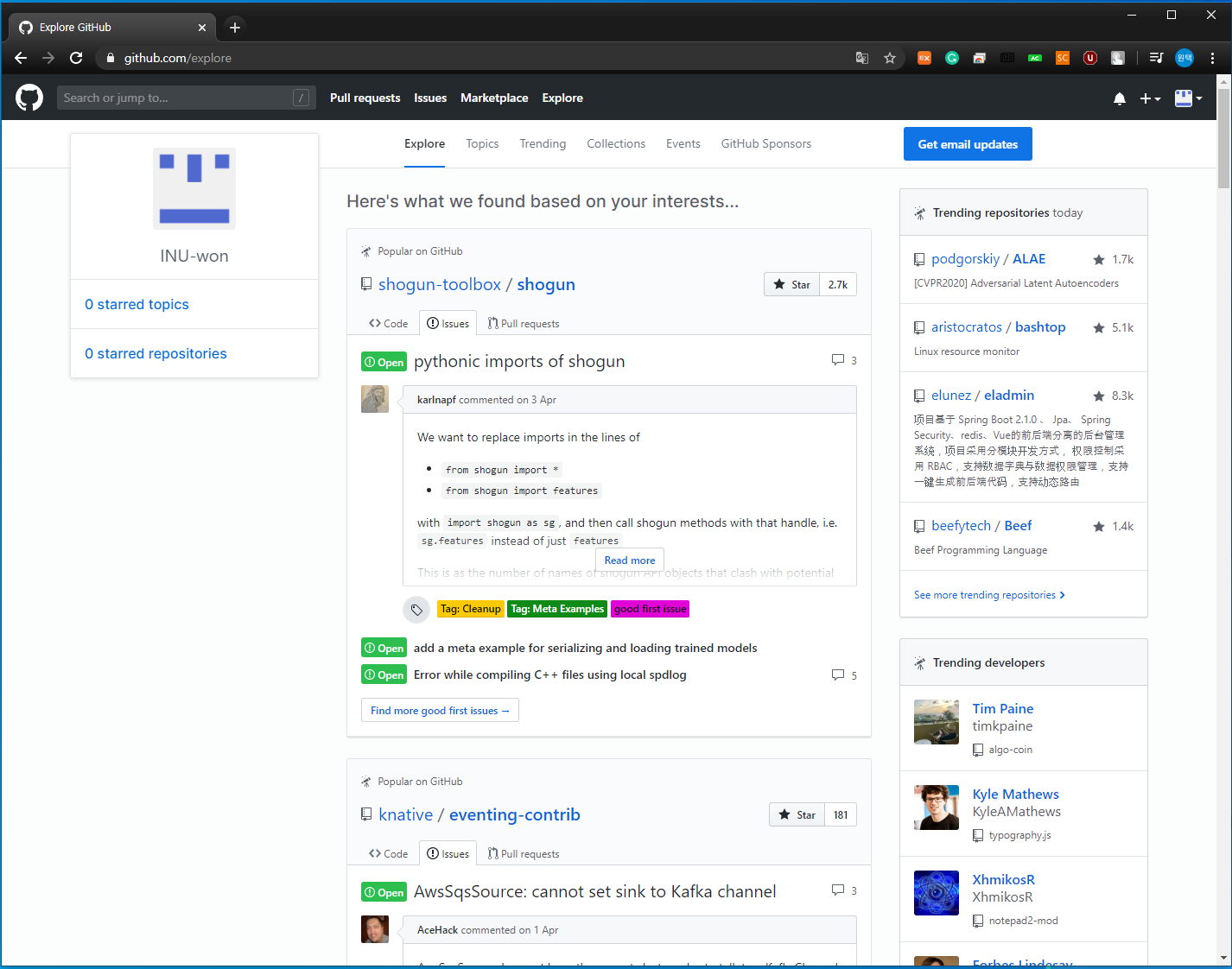
Task: Open the Chrome profile avatar icon
Action: (x=1184, y=58)
